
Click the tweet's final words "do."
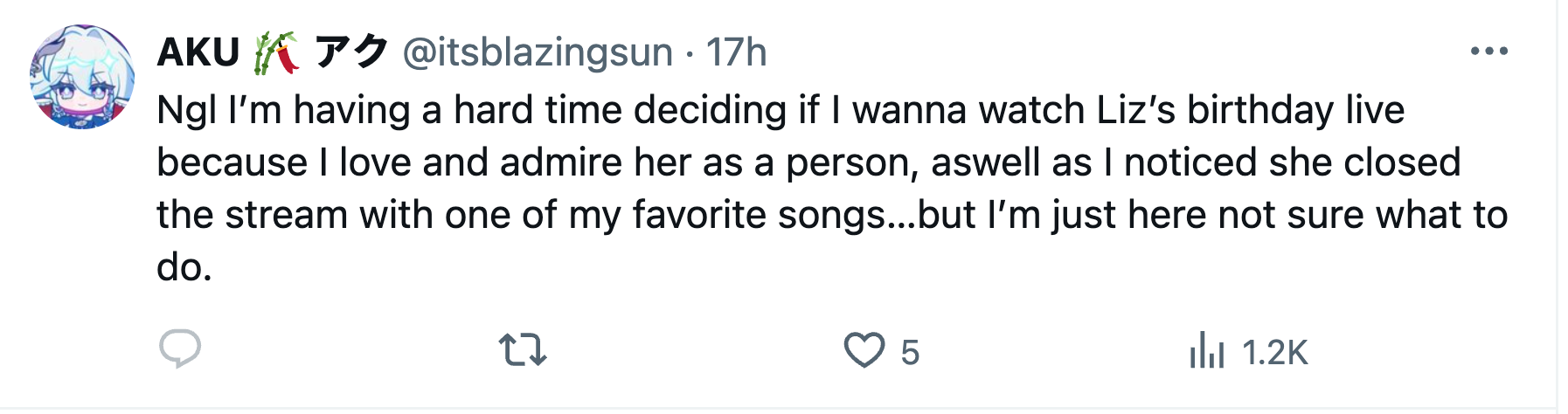pos(184,267)
